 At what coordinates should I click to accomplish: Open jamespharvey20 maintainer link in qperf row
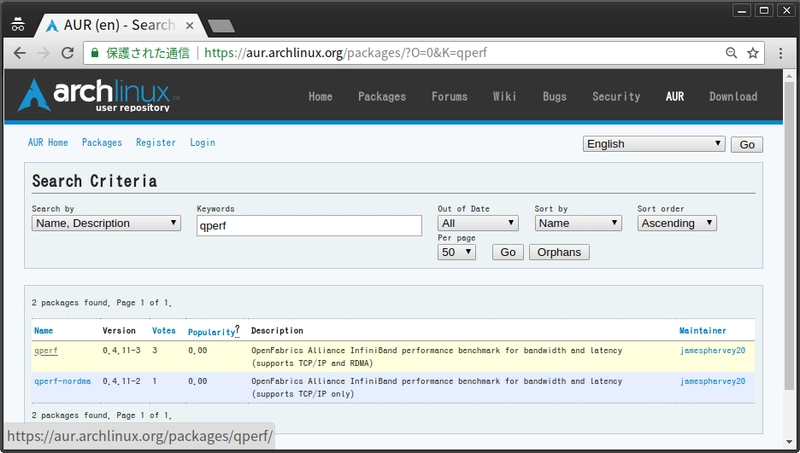point(713,350)
